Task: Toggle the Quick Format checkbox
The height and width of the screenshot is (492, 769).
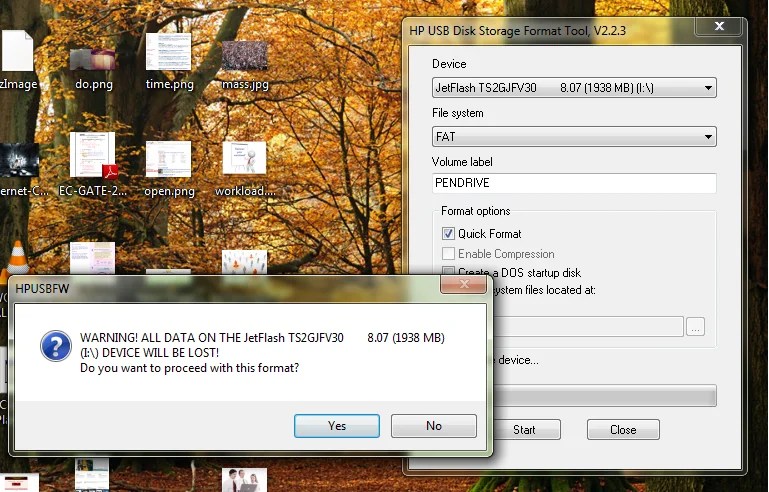Action: [448, 233]
